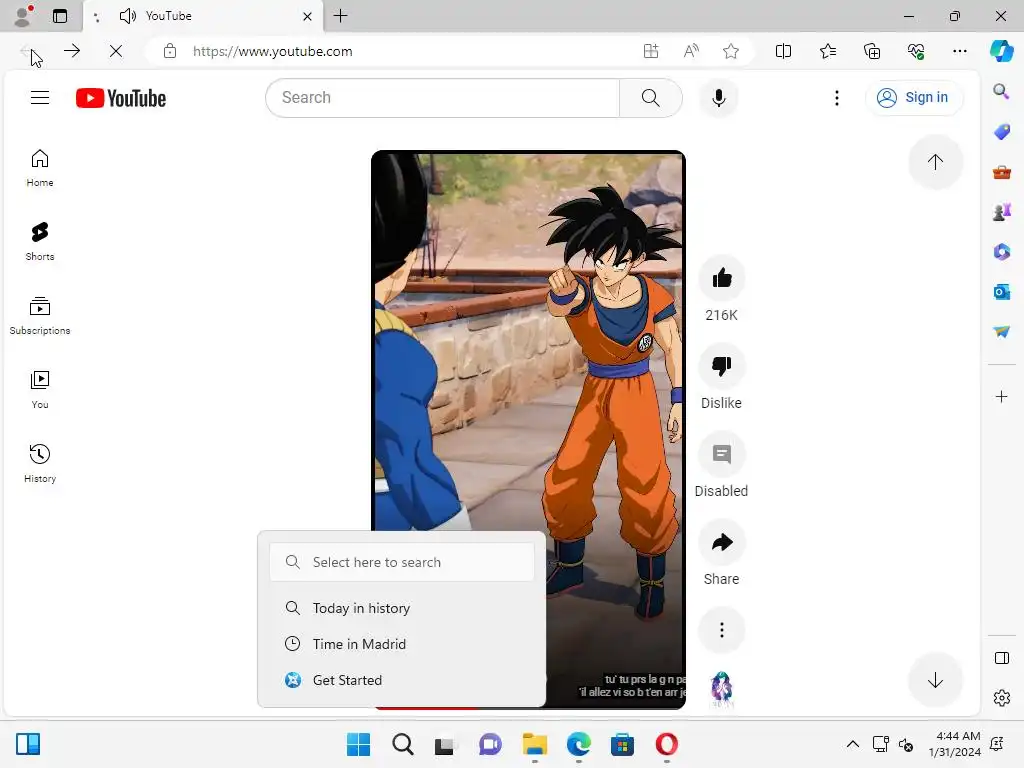Image resolution: width=1024 pixels, height=768 pixels.
Task: Activate voice search microphone
Action: tap(718, 98)
